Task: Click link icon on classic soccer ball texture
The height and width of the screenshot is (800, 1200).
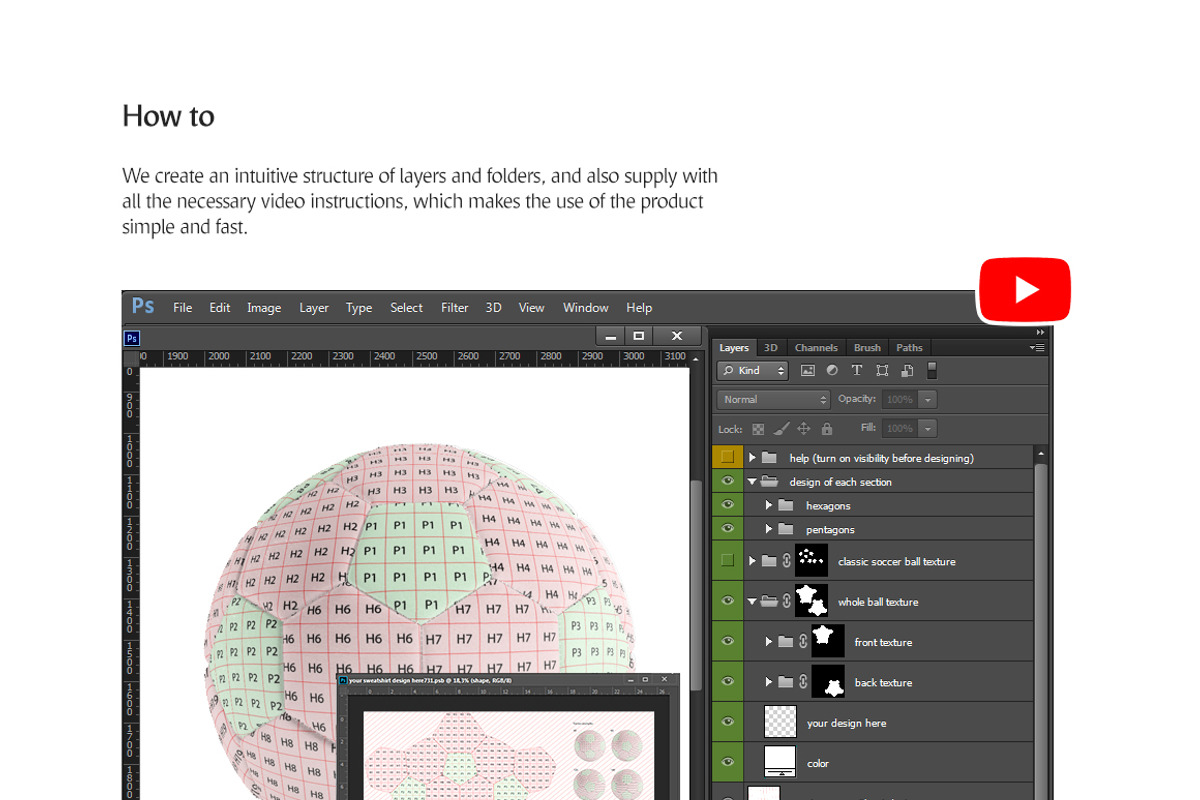Action: tap(787, 561)
